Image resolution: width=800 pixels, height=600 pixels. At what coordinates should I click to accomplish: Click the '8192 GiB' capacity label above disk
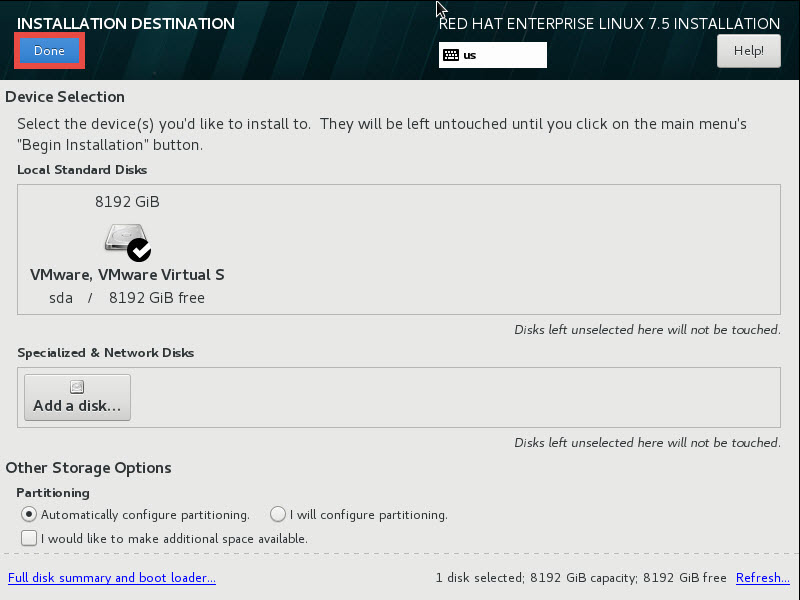pyautogui.click(x=127, y=202)
